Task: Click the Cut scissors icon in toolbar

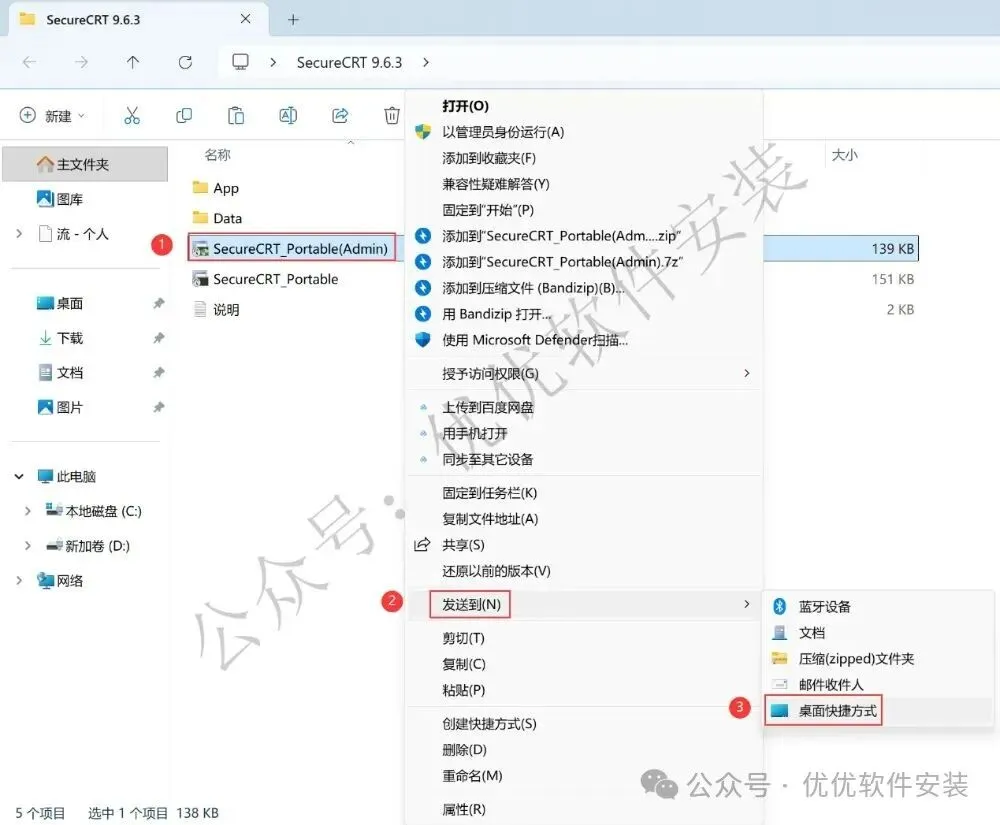Action: (x=132, y=115)
